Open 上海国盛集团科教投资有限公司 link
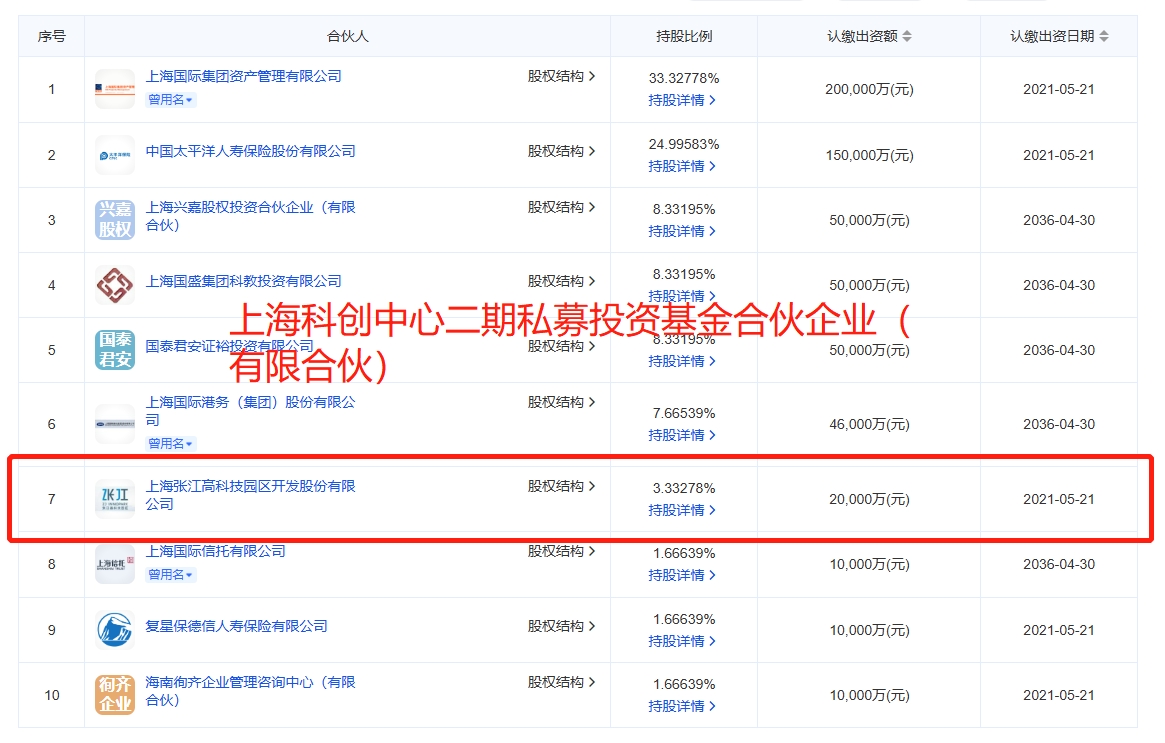Screen dimensions: 1165x743 [244, 281]
